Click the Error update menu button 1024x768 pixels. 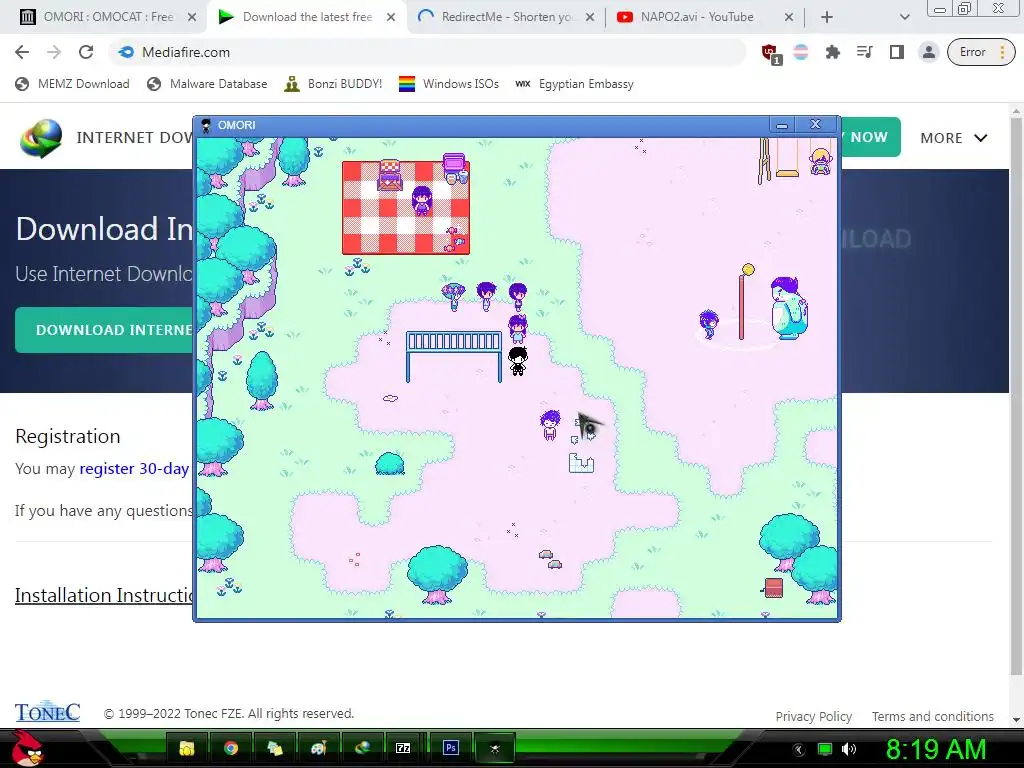click(x=981, y=52)
